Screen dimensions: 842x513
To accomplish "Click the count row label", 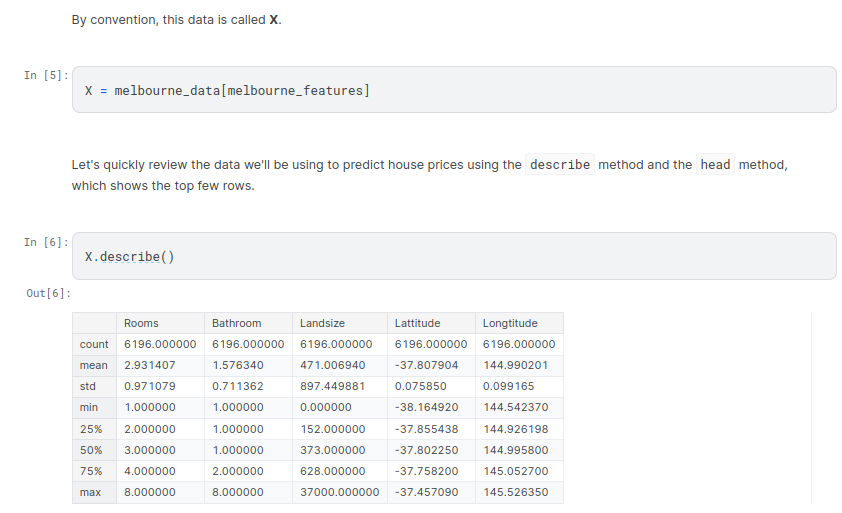I will [x=94, y=344].
